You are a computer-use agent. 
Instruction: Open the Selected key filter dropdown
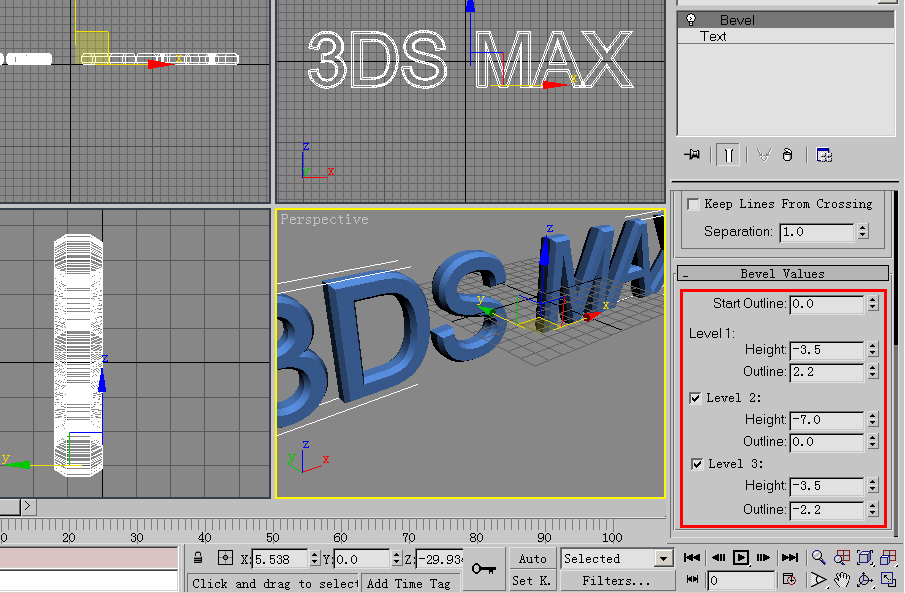(663, 558)
